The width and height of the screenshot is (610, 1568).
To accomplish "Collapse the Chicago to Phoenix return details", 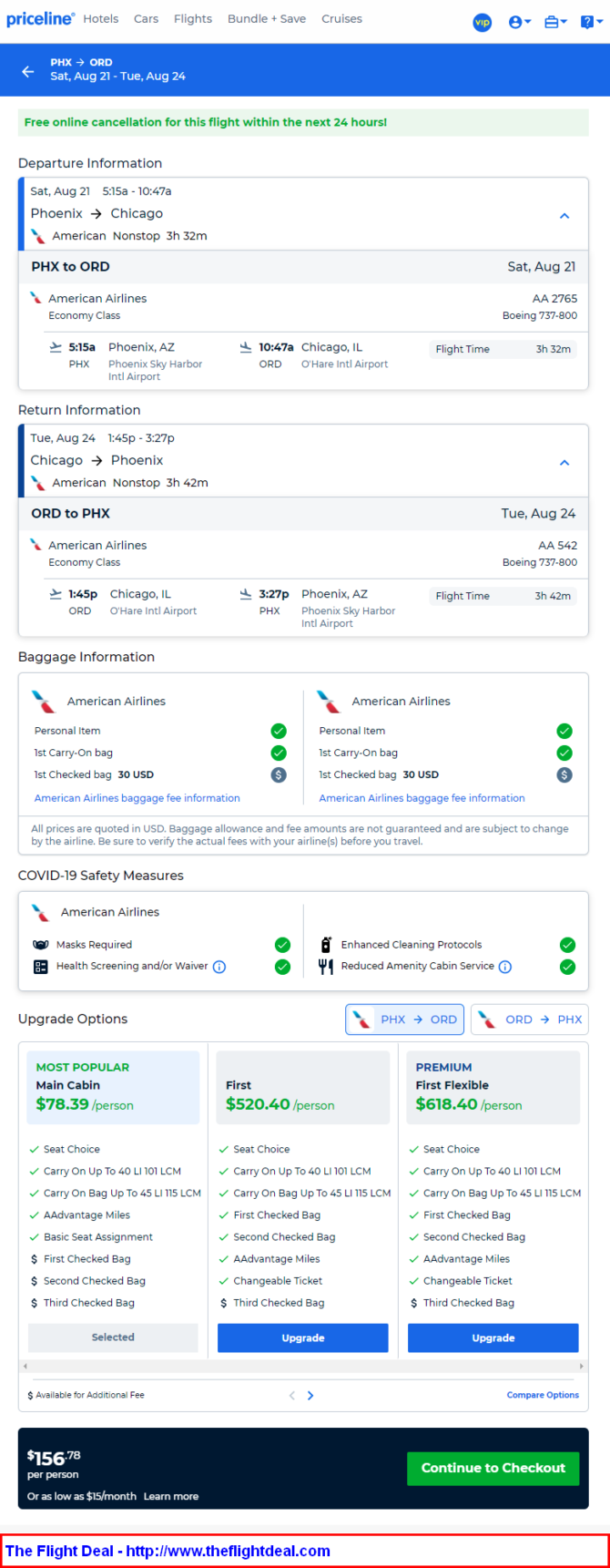I will point(564,463).
